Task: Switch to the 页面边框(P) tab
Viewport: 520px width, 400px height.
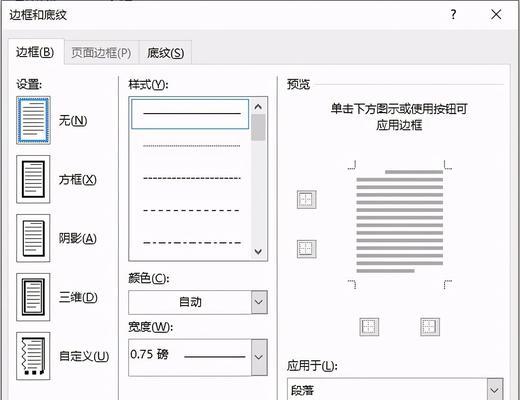Action: pyautogui.click(x=101, y=52)
